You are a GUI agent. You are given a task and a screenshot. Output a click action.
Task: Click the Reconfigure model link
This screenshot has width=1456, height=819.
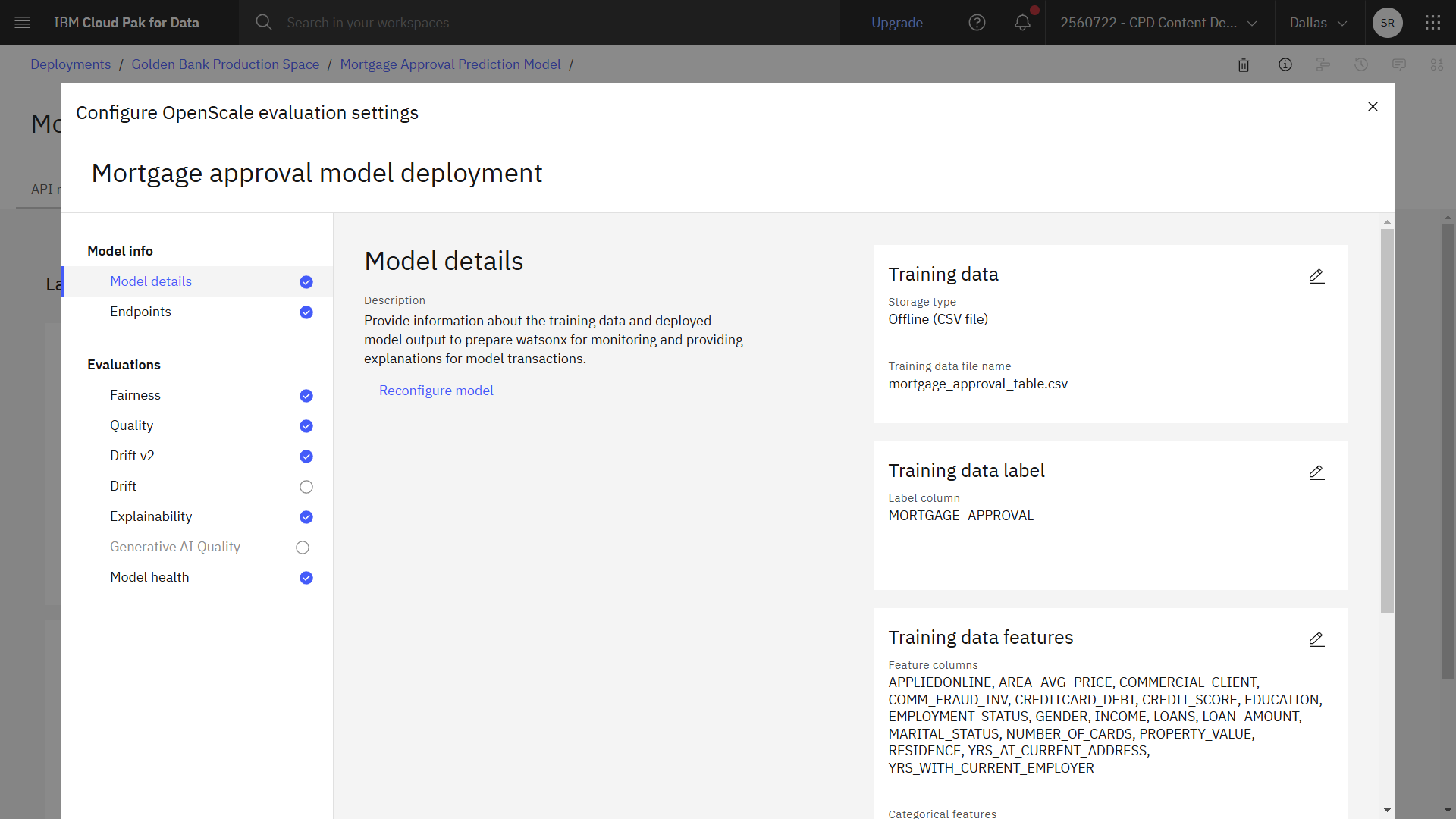[x=436, y=389]
